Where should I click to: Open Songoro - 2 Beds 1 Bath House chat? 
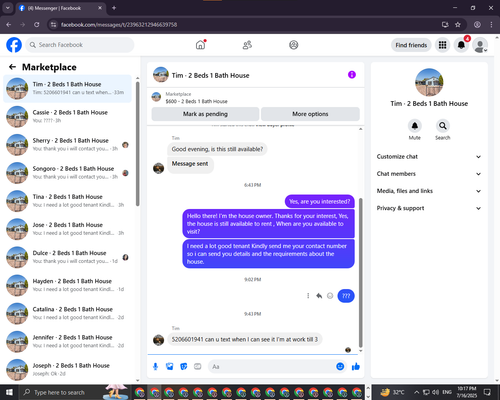pyautogui.click(x=67, y=173)
